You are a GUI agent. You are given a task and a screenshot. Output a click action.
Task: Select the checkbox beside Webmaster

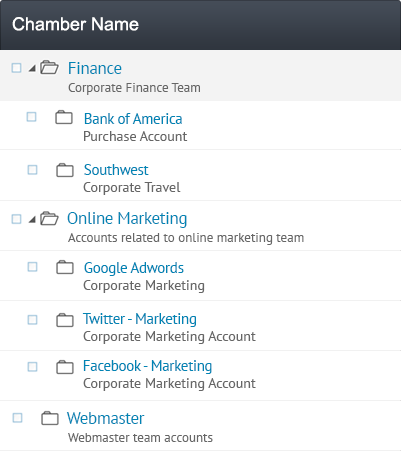(x=17, y=418)
